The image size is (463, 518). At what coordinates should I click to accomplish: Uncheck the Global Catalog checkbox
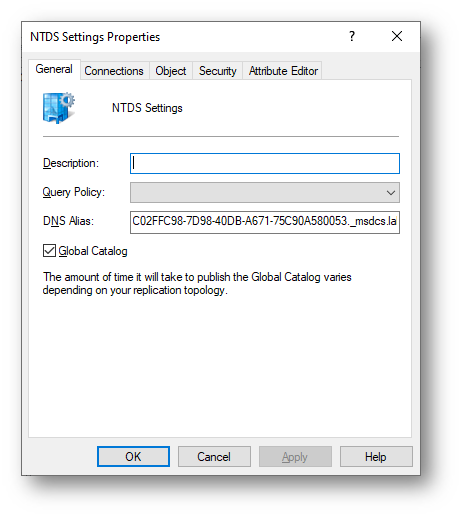coord(49,251)
